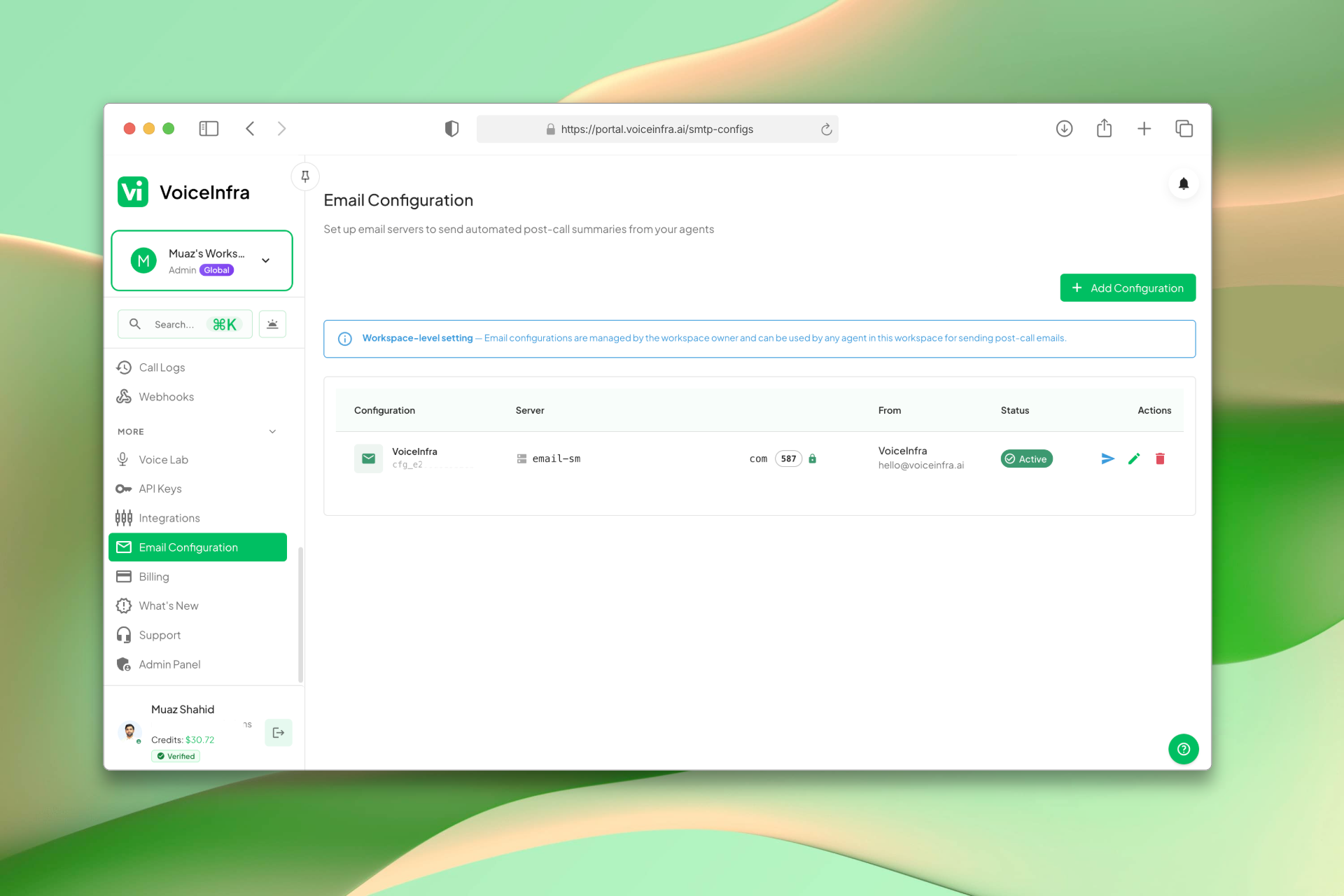
Task: Click Workspace-level setting text
Action: [417, 338]
